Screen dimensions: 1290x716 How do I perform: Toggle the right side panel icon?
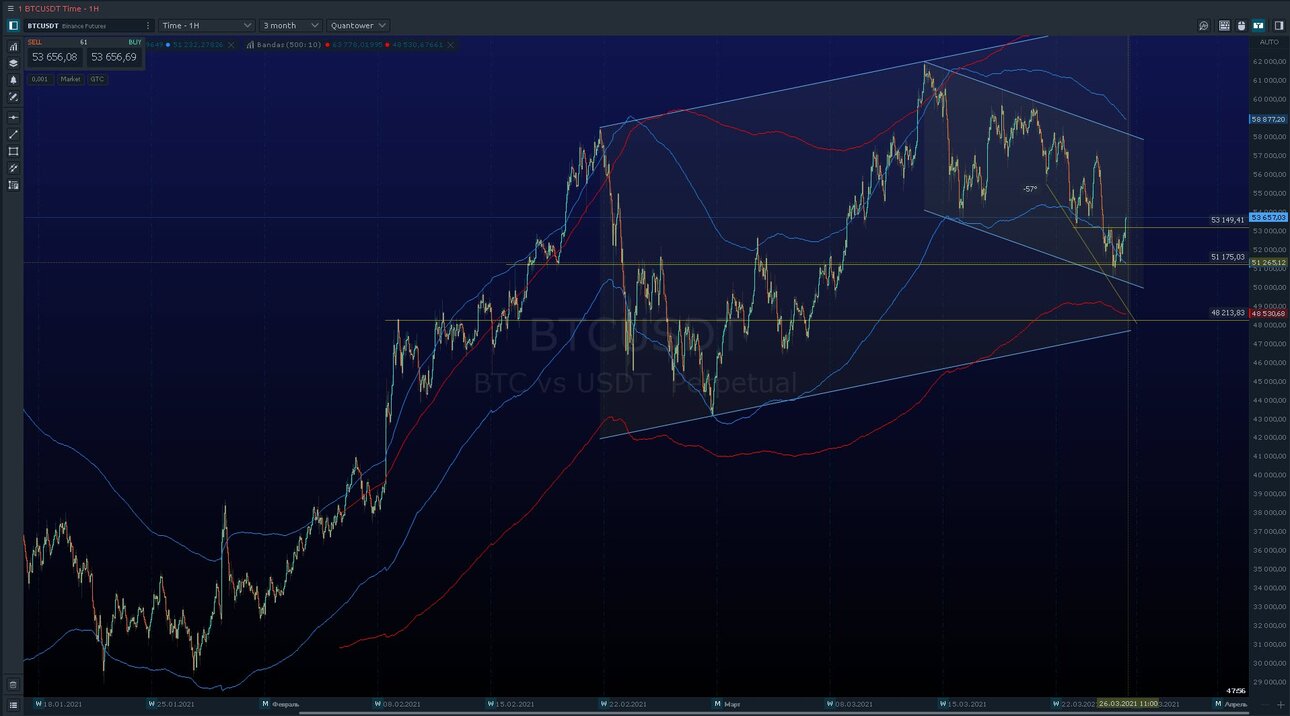tap(1277, 25)
